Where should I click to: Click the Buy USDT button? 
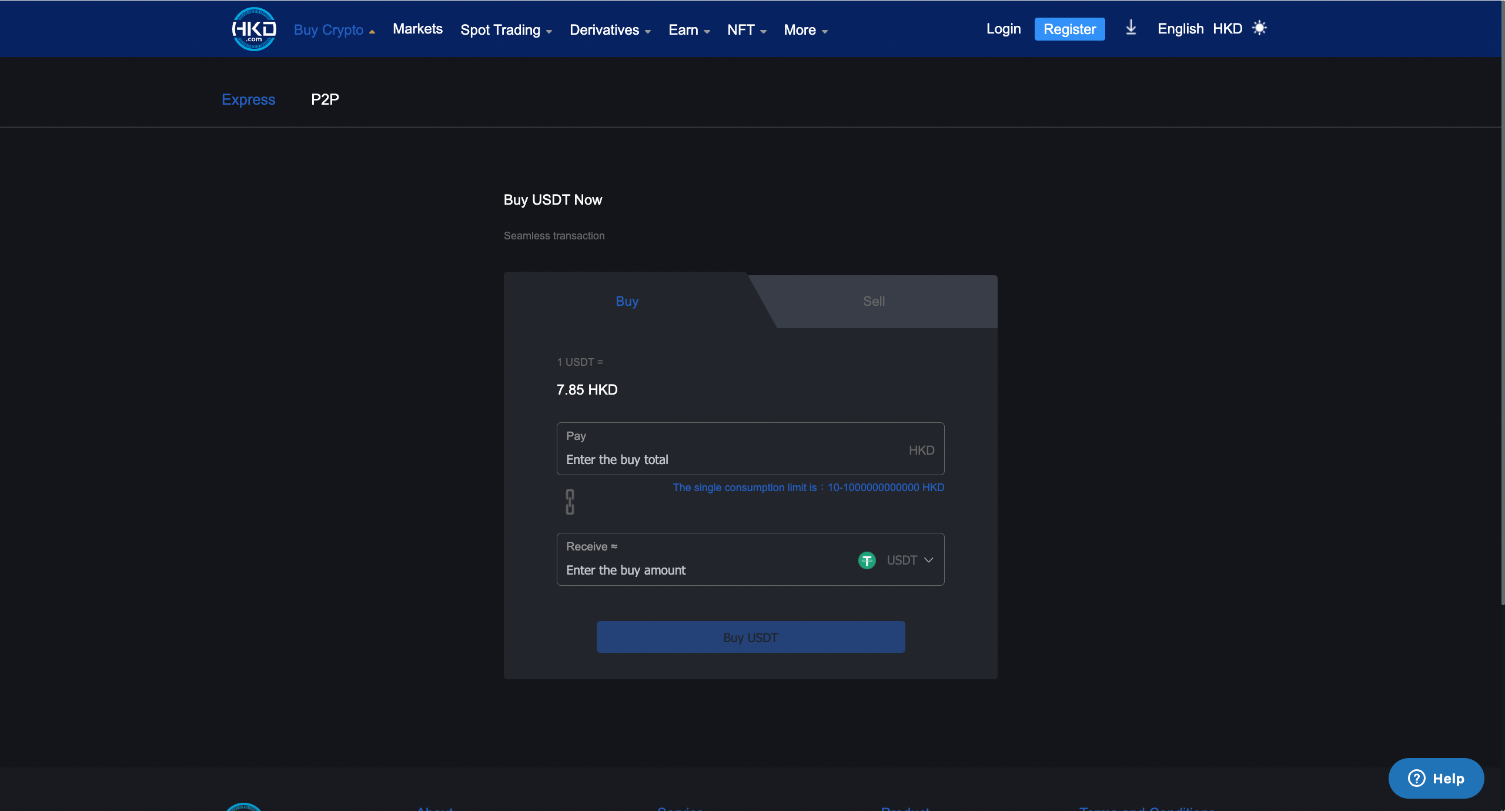(751, 637)
